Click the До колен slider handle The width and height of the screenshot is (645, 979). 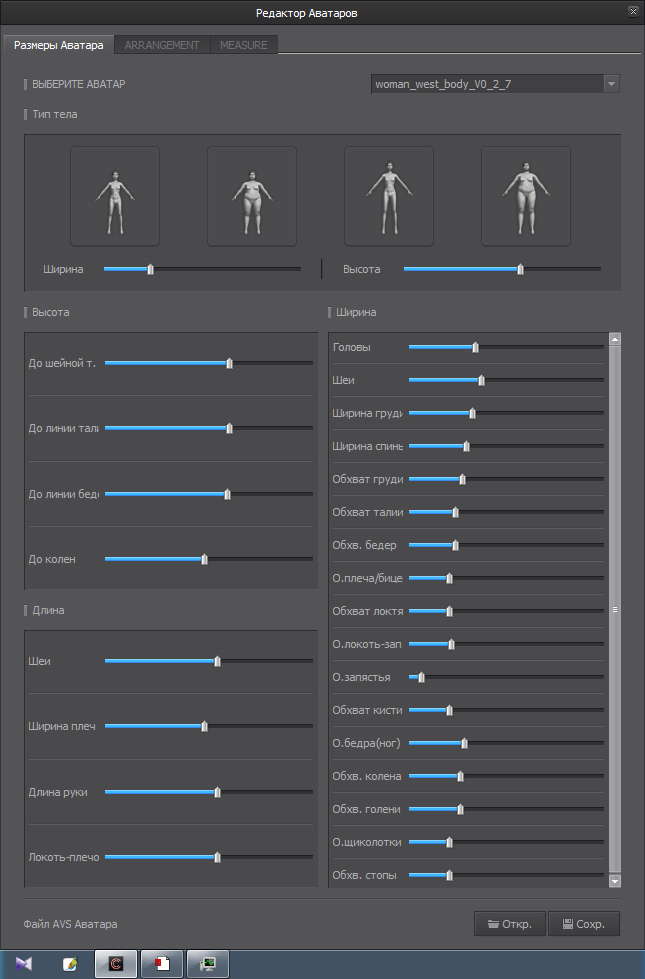pyautogui.click(x=204, y=559)
